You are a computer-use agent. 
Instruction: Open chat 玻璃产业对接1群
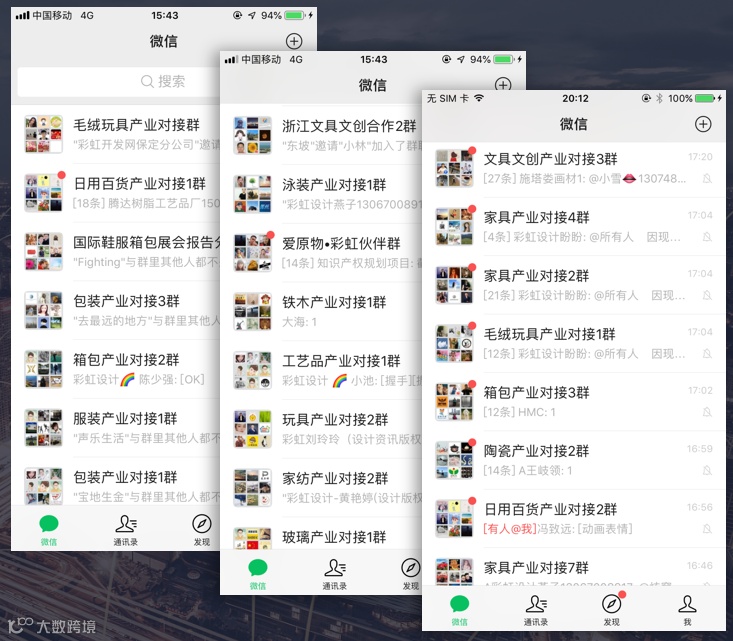(x=321, y=533)
